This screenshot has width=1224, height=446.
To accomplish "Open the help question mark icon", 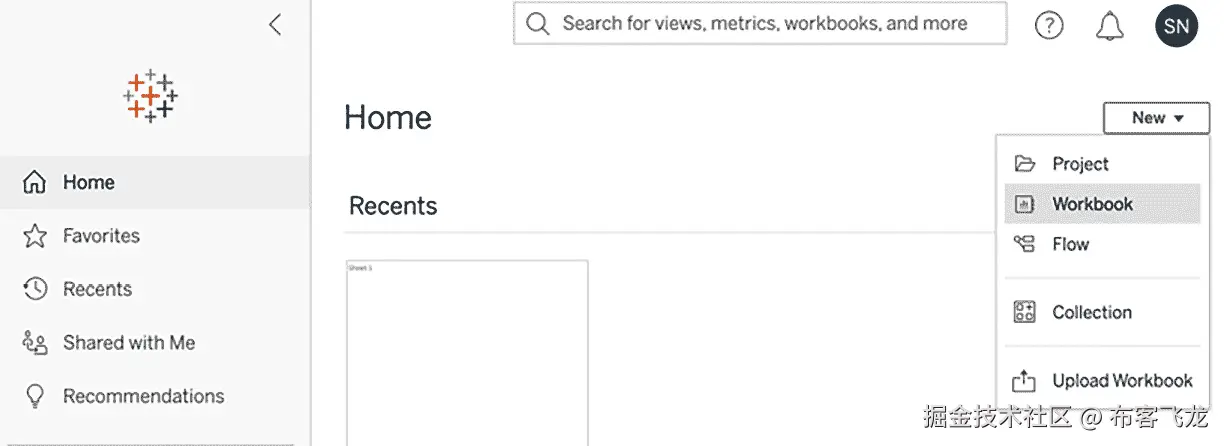I will coord(1048,25).
